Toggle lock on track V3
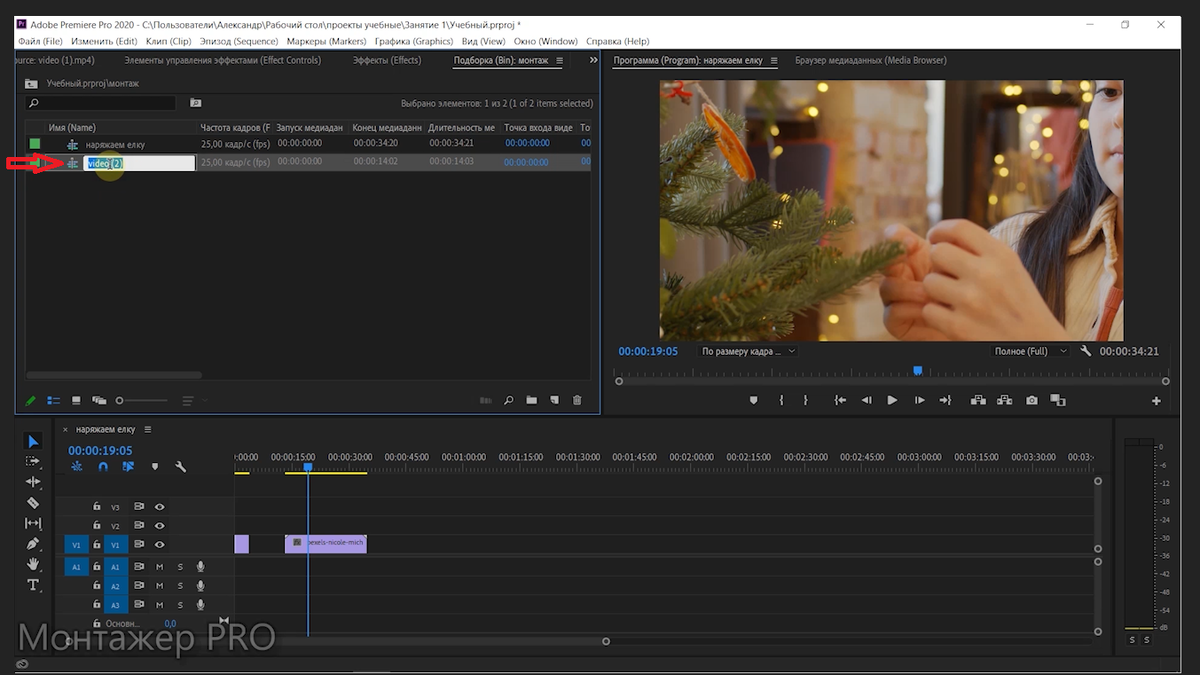The image size is (1200, 675). (97, 507)
